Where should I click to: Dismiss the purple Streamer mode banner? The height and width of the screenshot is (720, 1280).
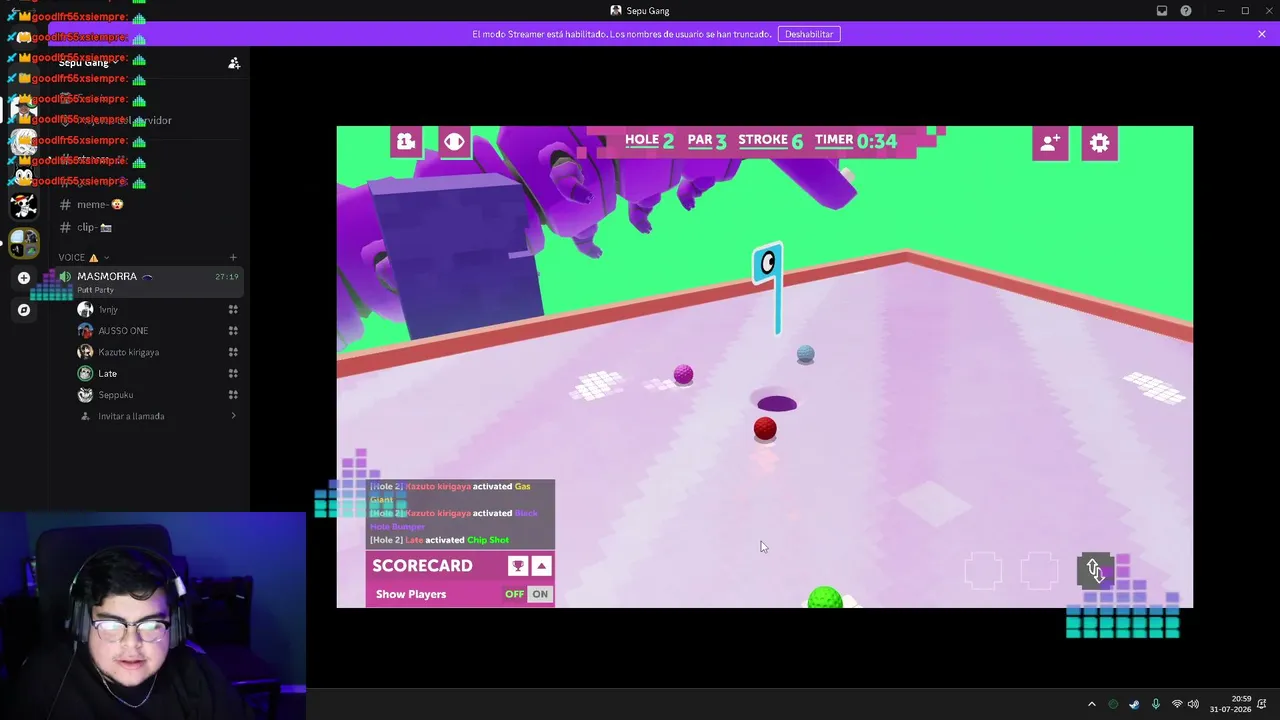[x=1262, y=34]
